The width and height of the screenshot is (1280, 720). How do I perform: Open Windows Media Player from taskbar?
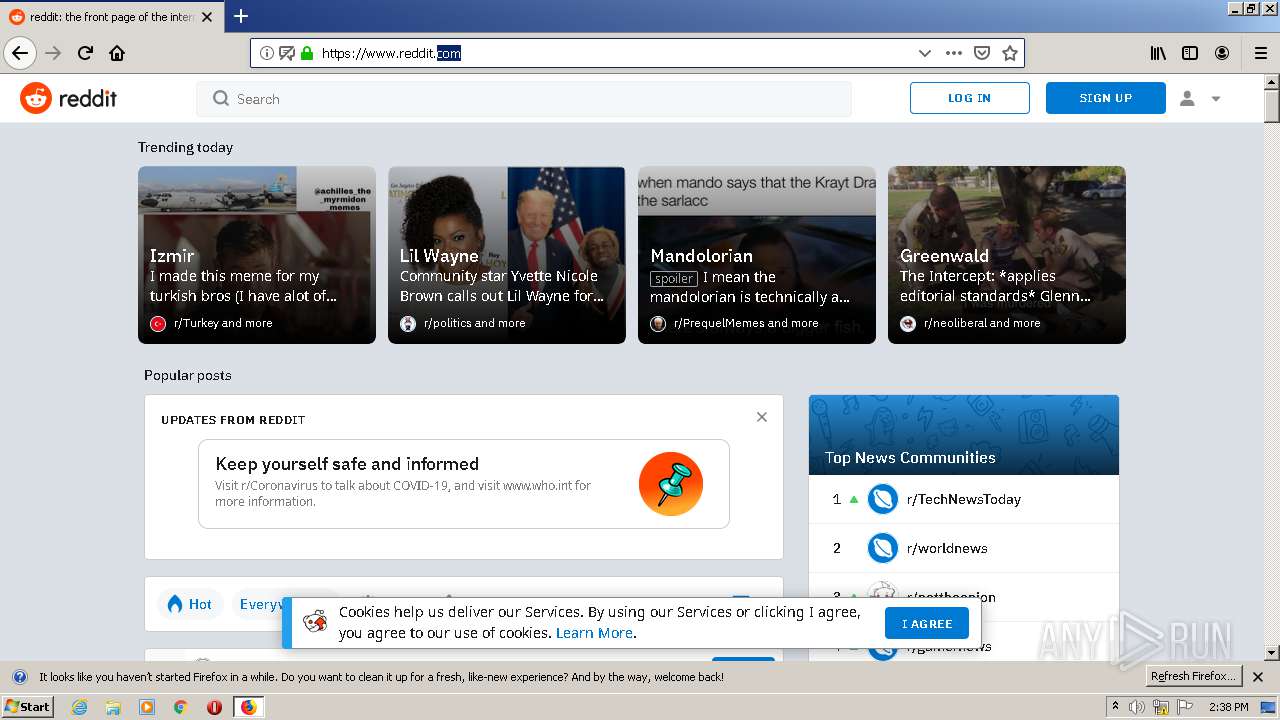click(147, 707)
